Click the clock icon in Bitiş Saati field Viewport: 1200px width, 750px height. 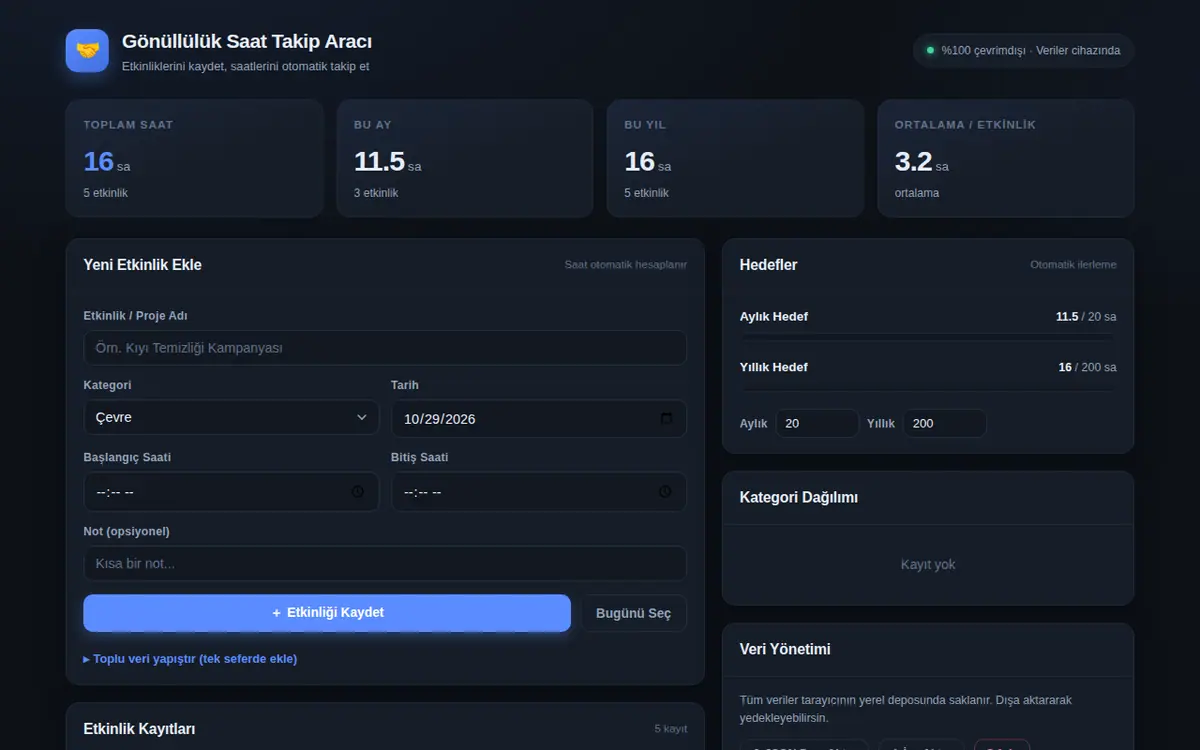tap(665, 492)
